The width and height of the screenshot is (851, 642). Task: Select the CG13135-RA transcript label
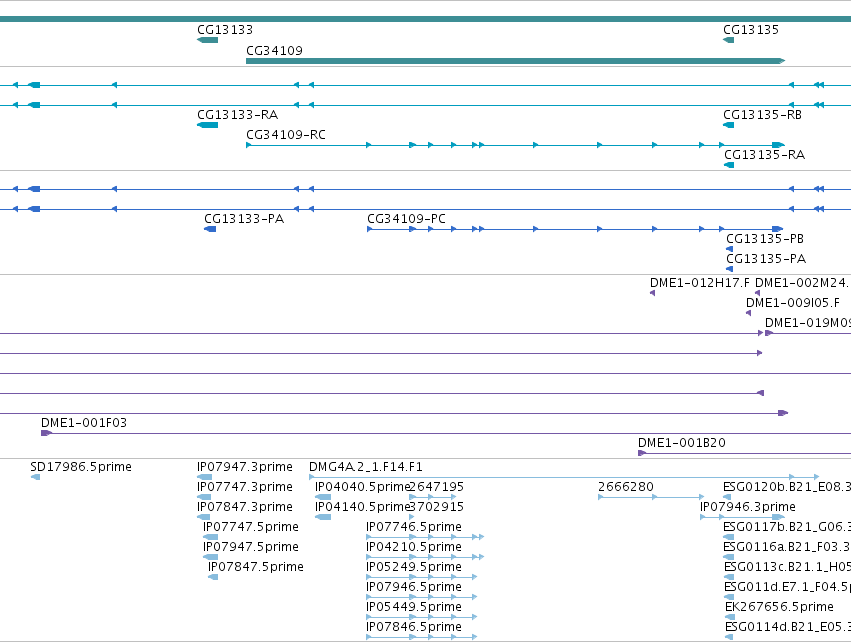point(764,155)
